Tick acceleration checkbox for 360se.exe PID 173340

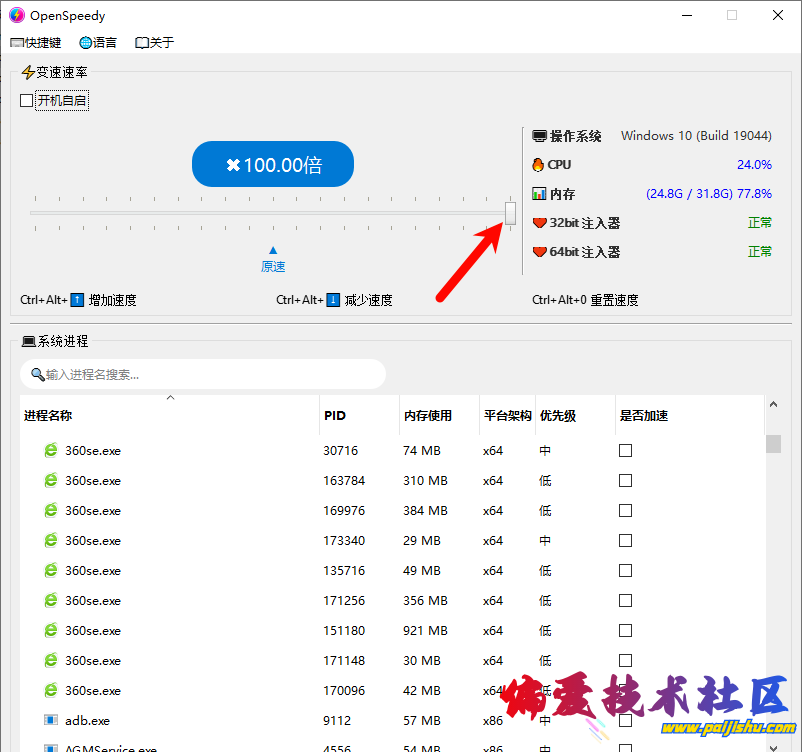(625, 541)
